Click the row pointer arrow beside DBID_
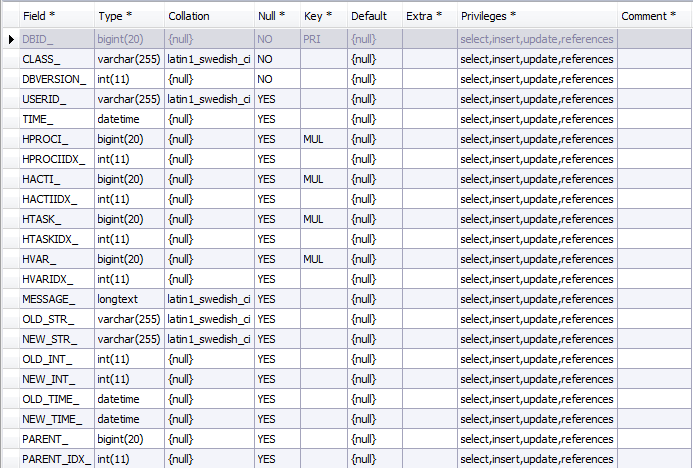This screenshot has height=468, width=693. [11, 39]
